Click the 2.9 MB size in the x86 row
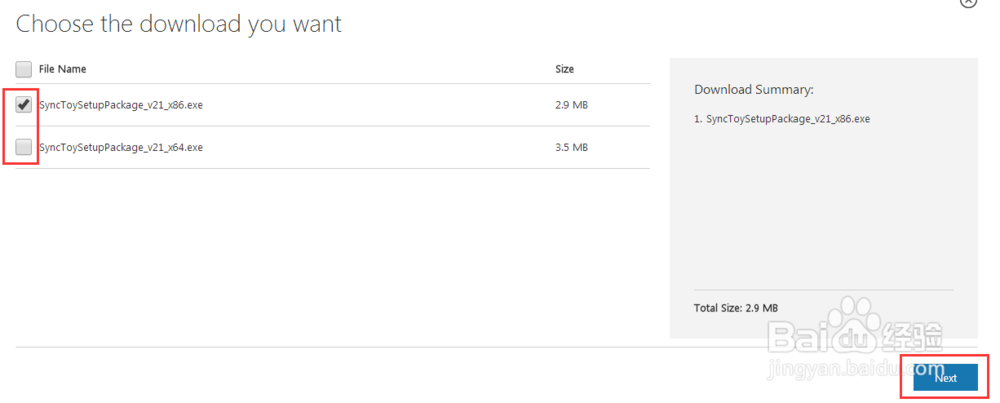The image size is (1000, 403). [571, 105]
